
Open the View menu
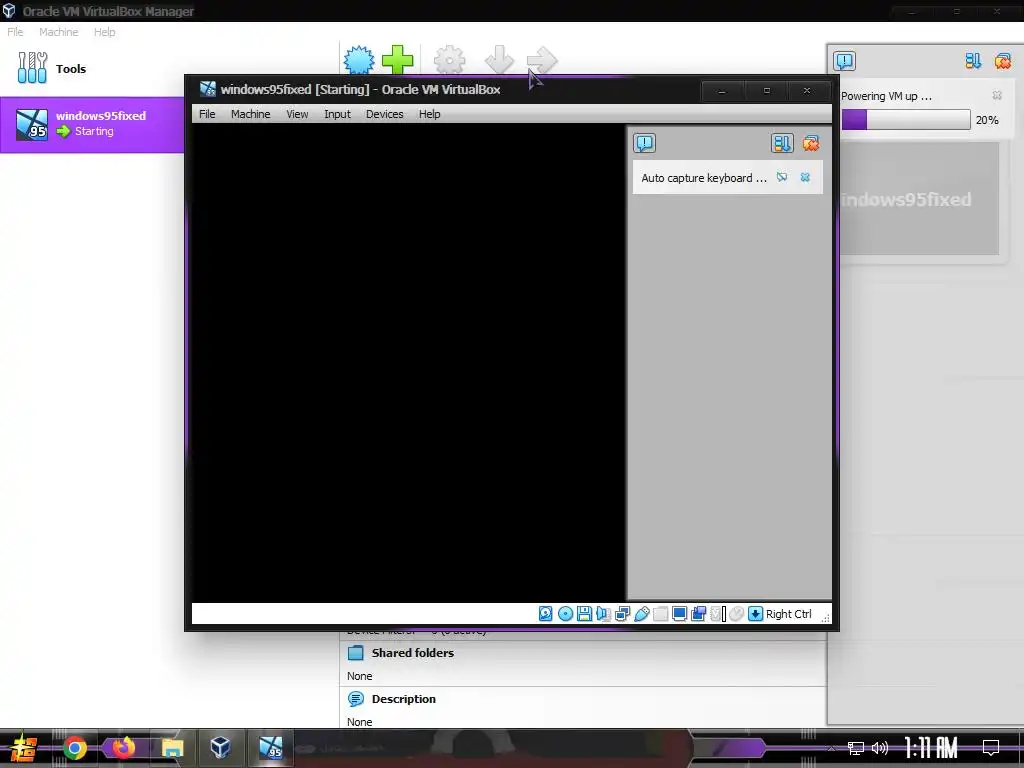click(297, 114)
